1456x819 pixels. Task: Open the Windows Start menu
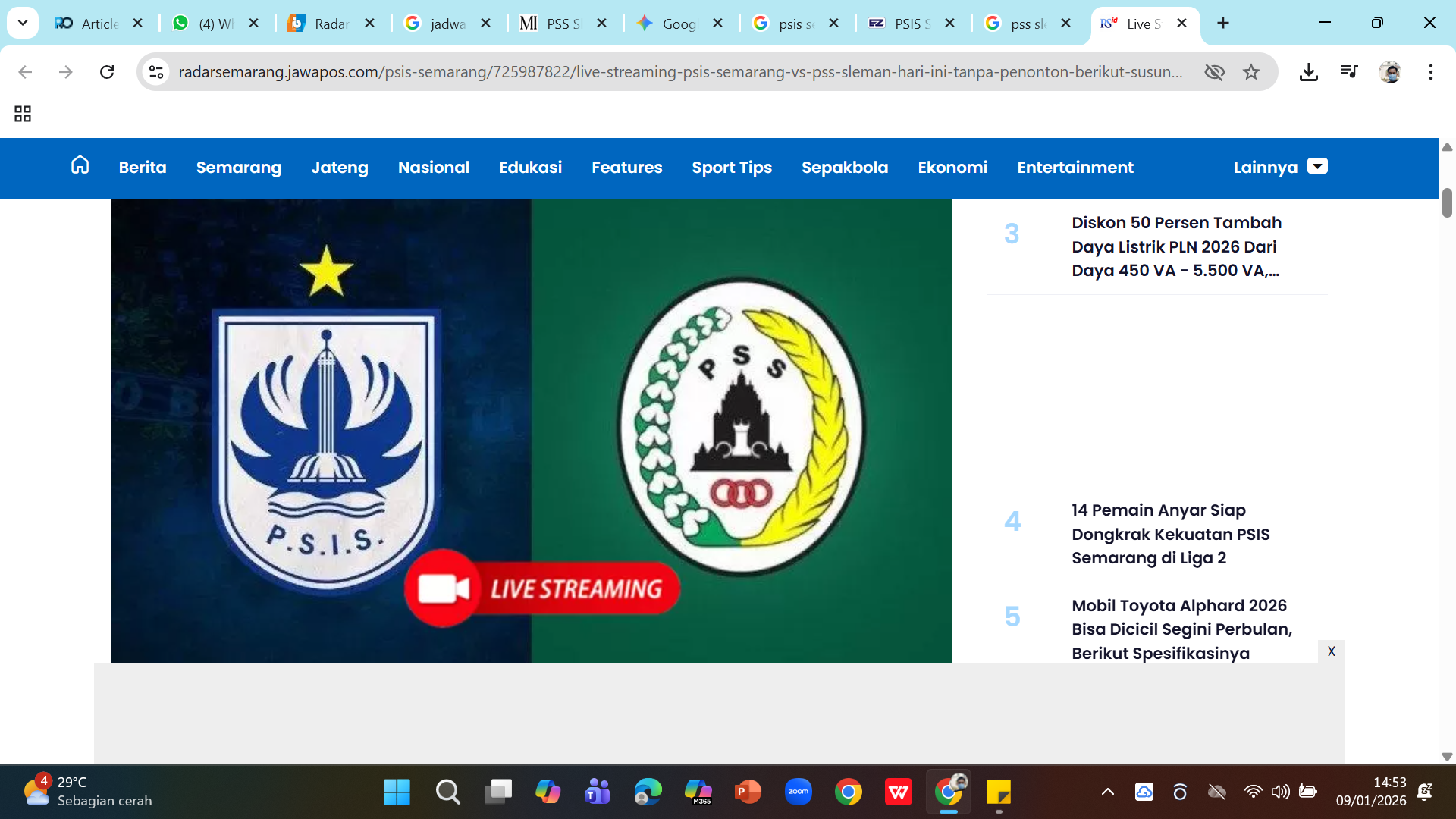[397, 792]
